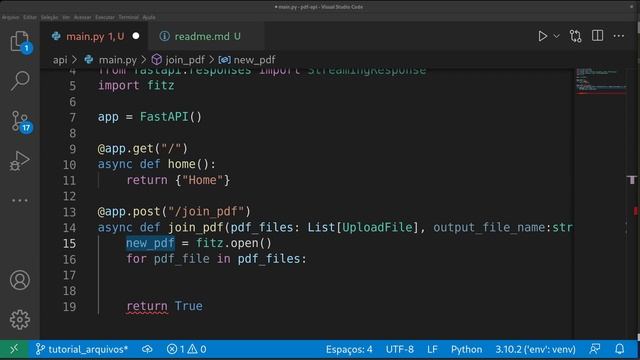
Task: Select language mode Python in status bar
Action: point(466,349)
